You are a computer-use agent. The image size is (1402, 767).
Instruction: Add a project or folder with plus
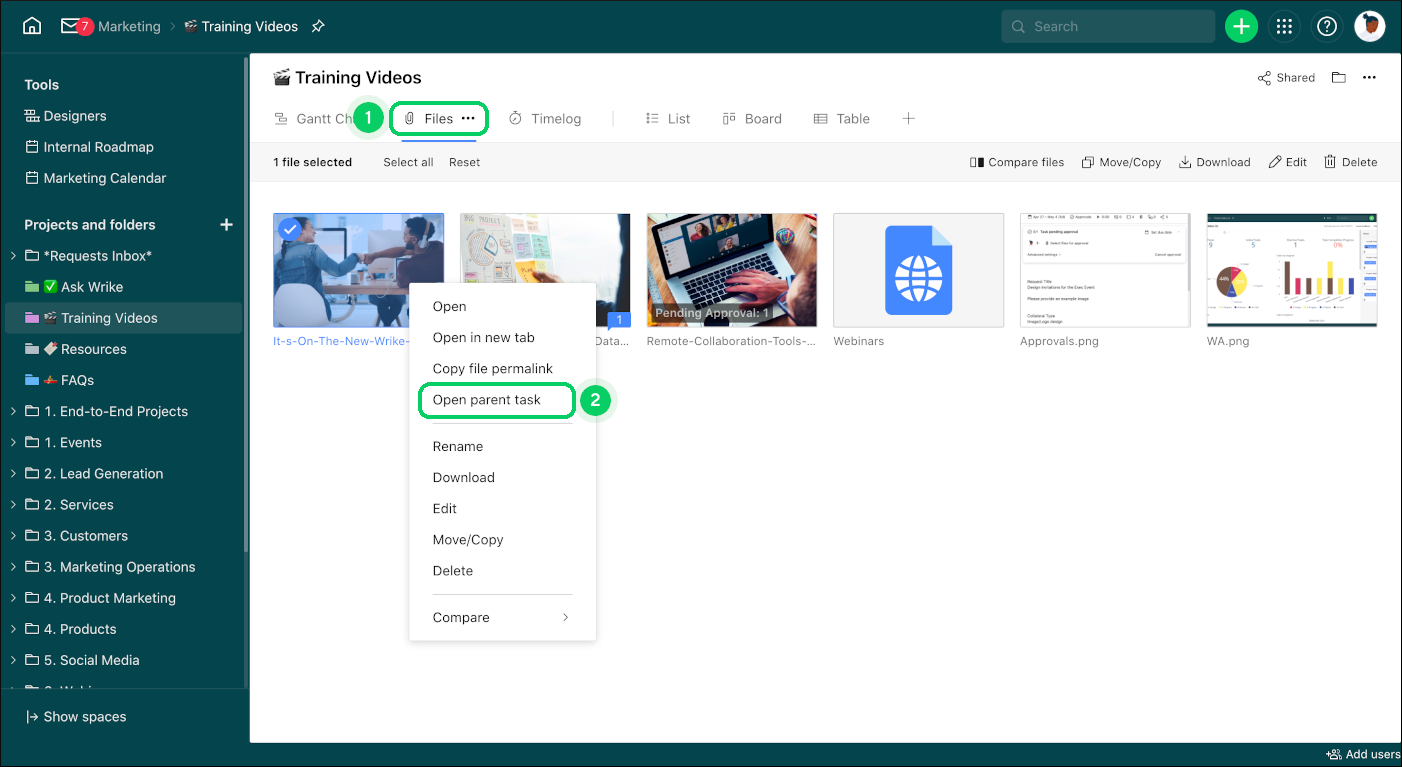[x=227, y=224]
